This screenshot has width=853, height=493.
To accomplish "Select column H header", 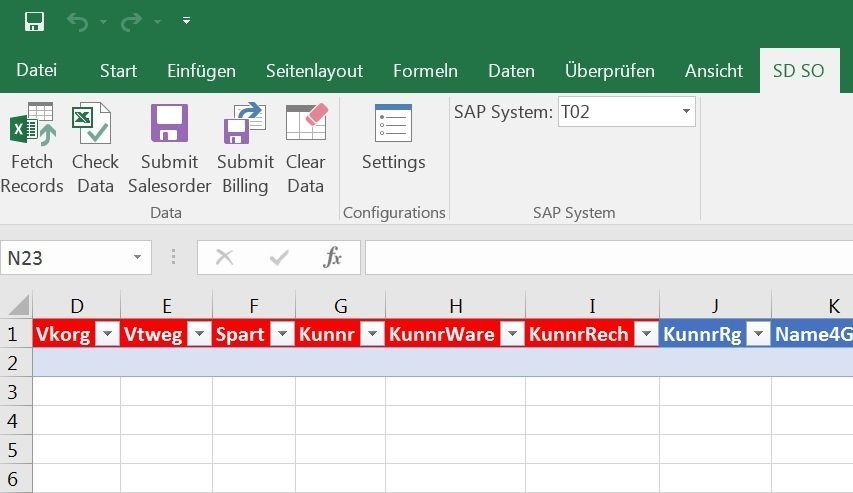I will pos(456,306).
